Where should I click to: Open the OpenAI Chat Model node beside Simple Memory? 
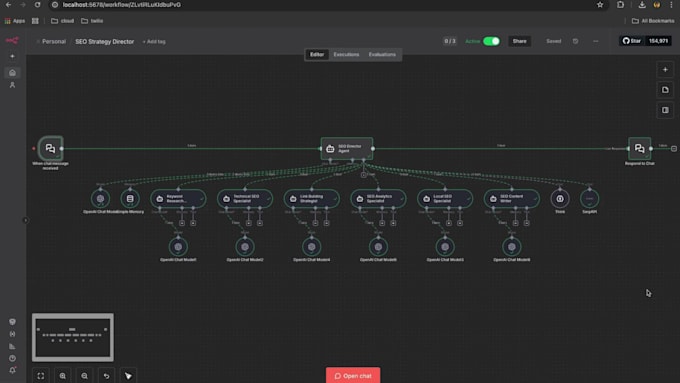coord(100,199)
